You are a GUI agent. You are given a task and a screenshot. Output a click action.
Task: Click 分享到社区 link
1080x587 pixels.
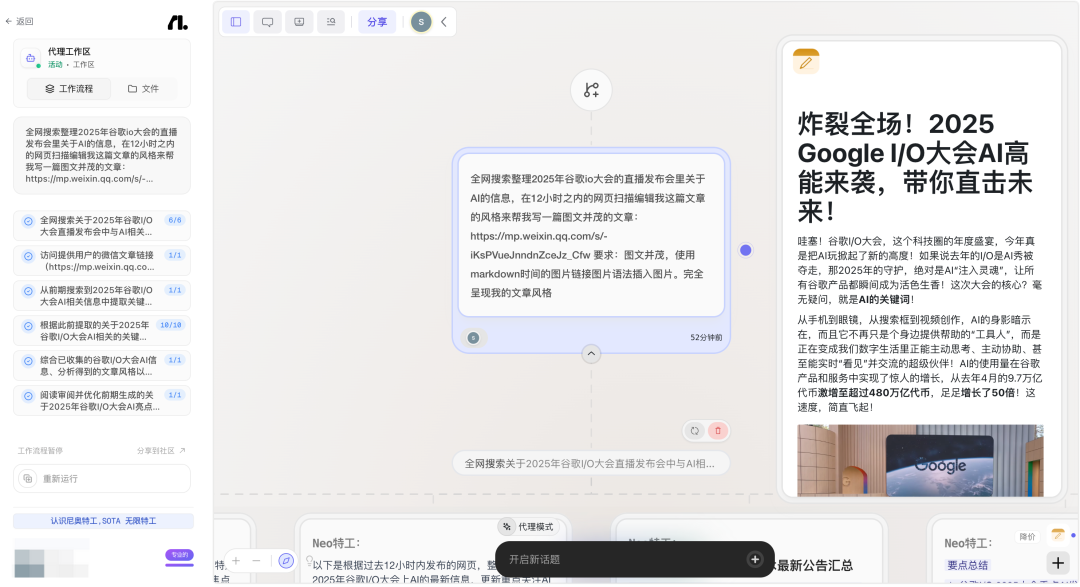click(x=160, y=451)
